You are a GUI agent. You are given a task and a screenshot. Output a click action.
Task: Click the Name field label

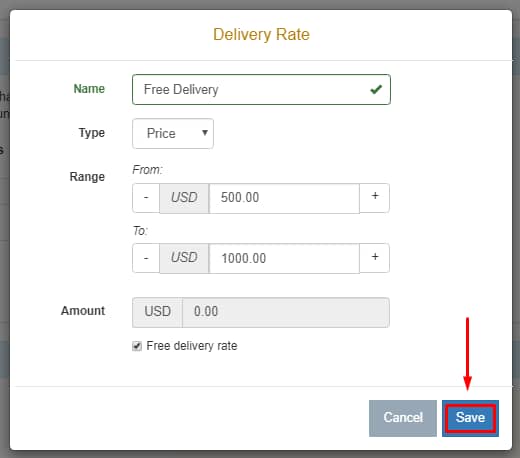tap(89, 89)
